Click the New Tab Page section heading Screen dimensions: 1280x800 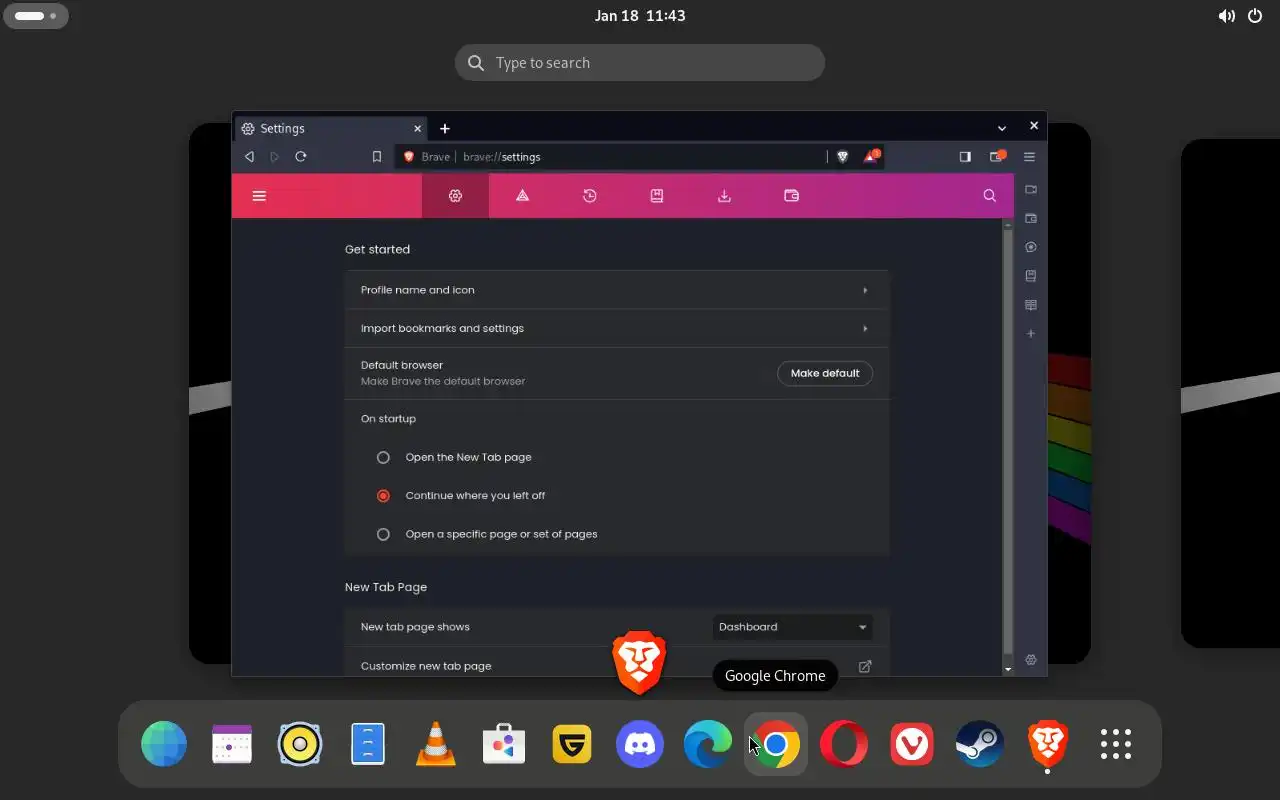coord(386,587)
